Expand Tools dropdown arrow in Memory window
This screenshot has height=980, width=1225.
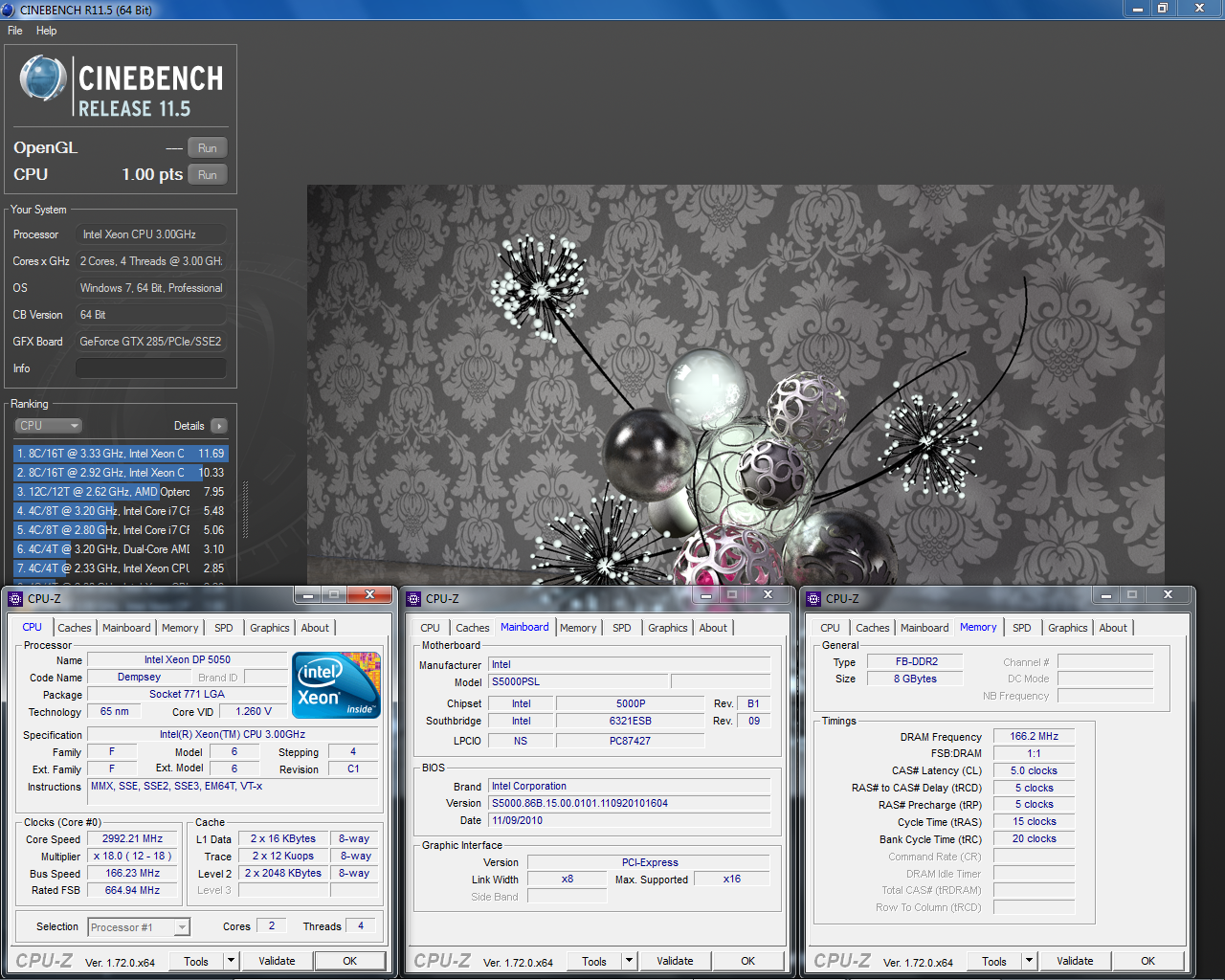[x=1029, y=961]
